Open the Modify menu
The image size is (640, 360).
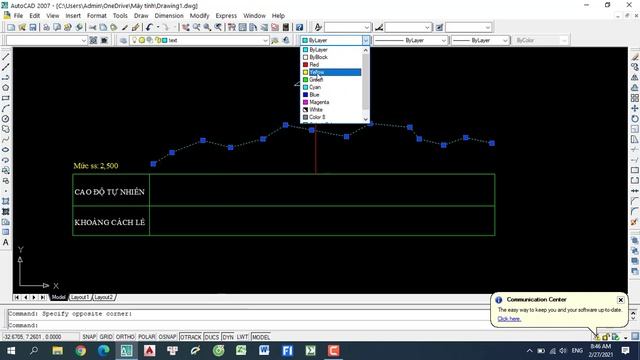point(200,16)
